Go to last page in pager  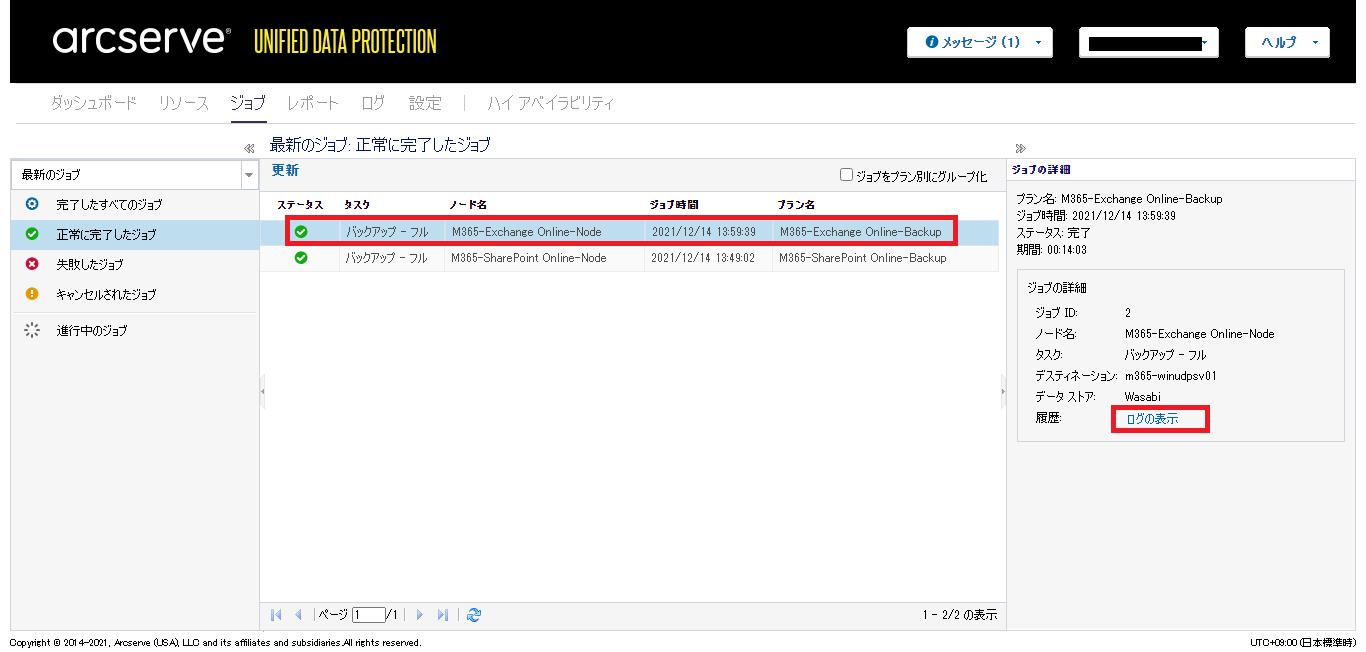click(443, 615)
